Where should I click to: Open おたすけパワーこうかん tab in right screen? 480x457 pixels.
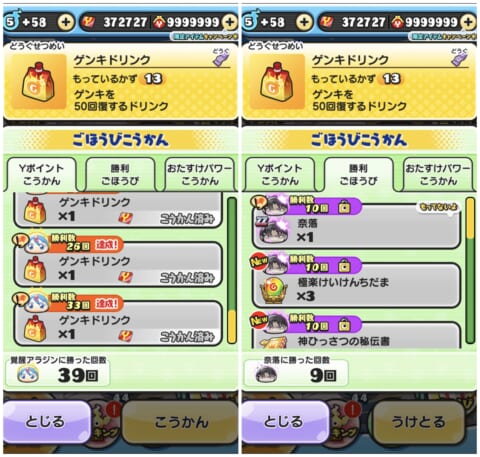coord(438,175)
